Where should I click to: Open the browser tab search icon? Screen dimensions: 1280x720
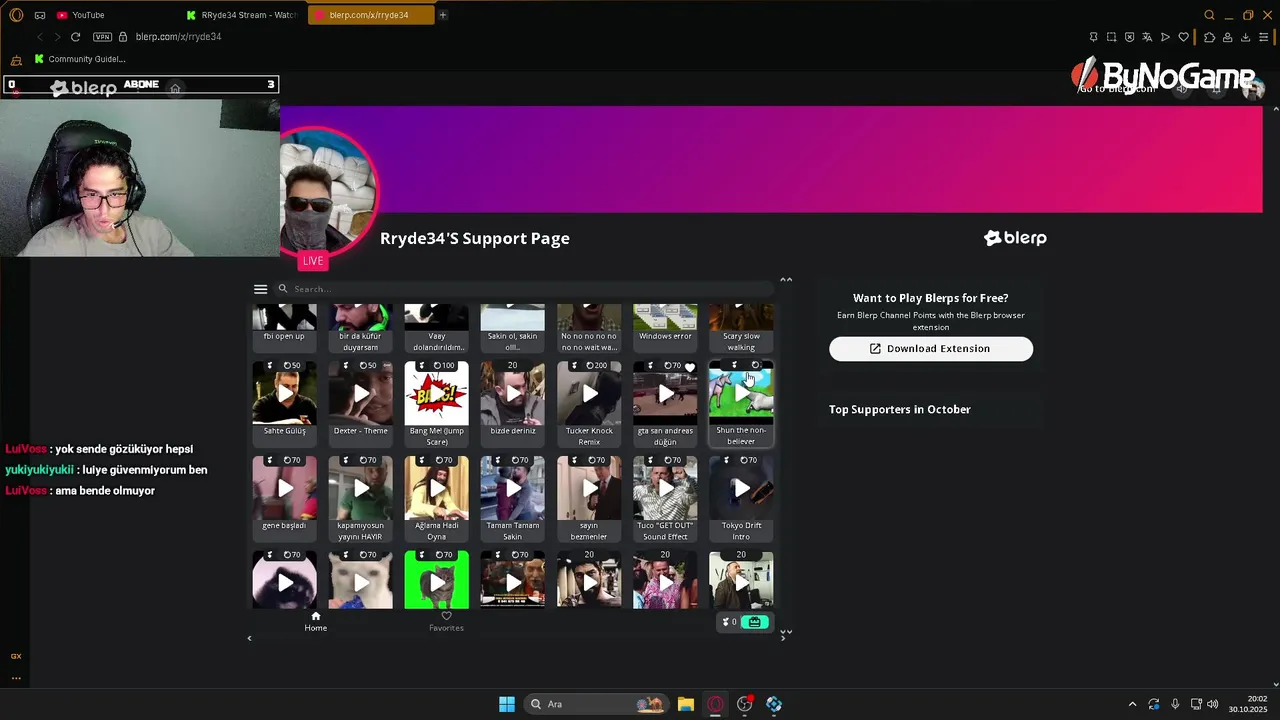(1209, 15)
